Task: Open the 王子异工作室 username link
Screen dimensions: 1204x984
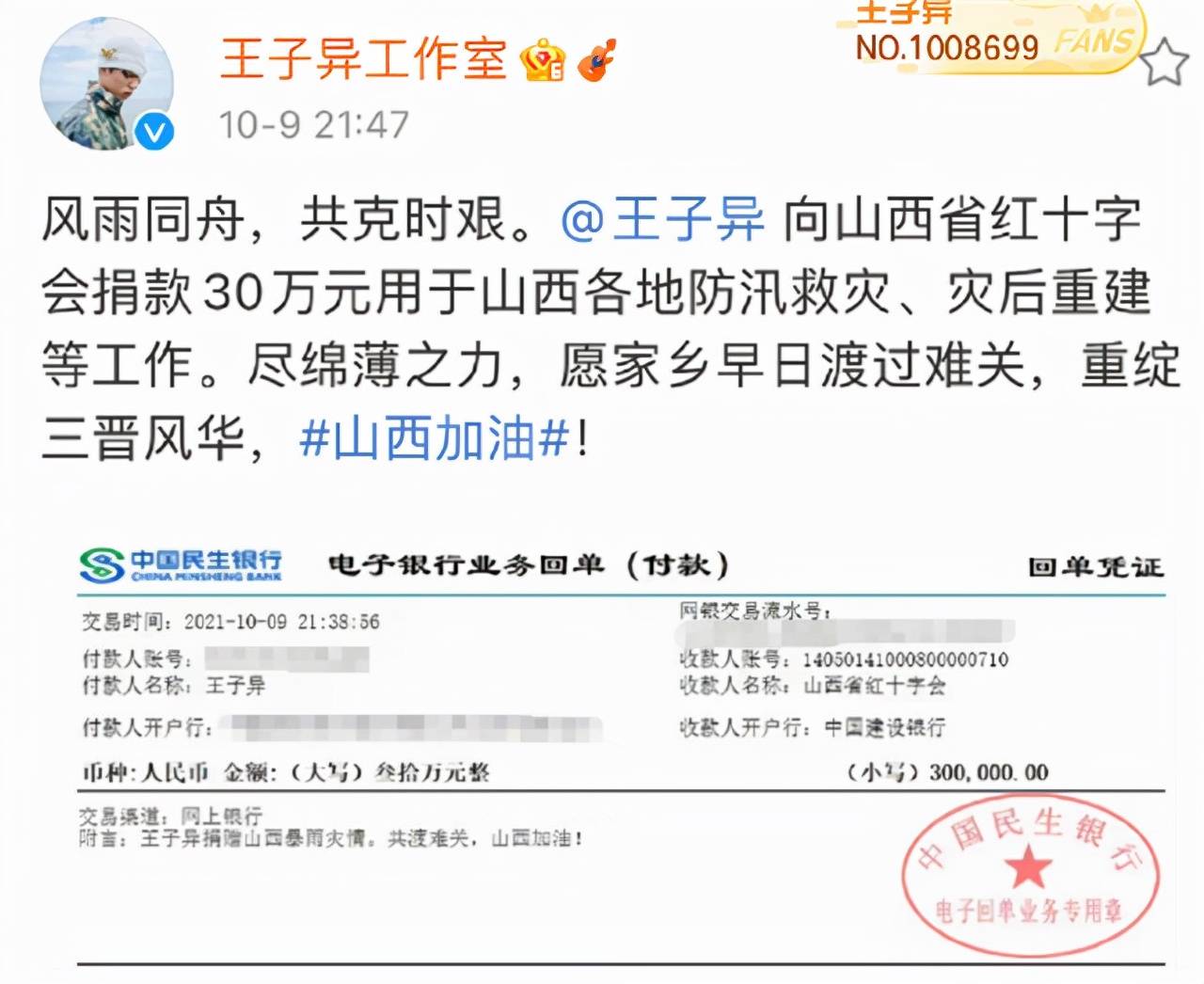Action: coord(363,59)
